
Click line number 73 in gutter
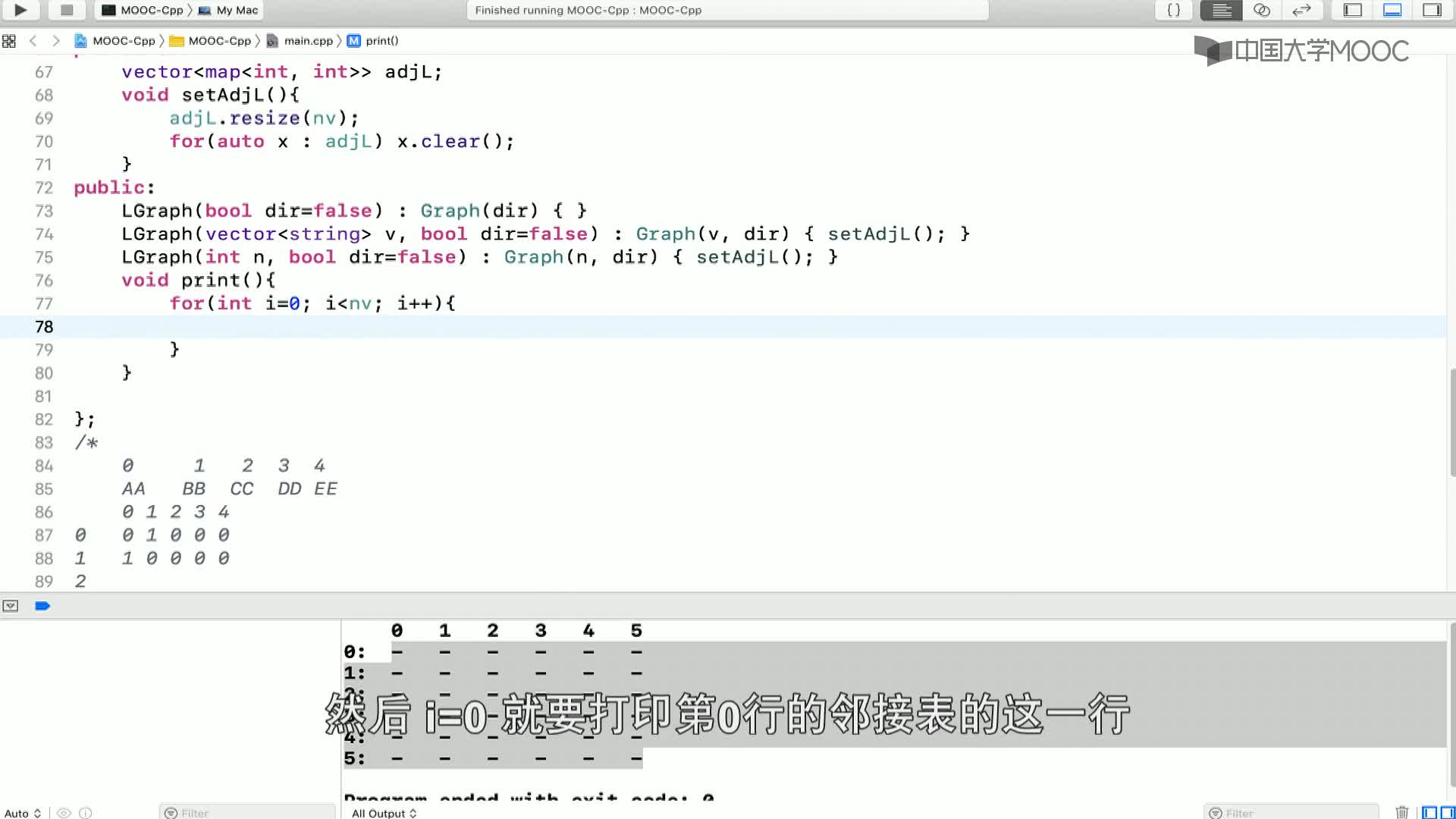click(x=44, y=212)
